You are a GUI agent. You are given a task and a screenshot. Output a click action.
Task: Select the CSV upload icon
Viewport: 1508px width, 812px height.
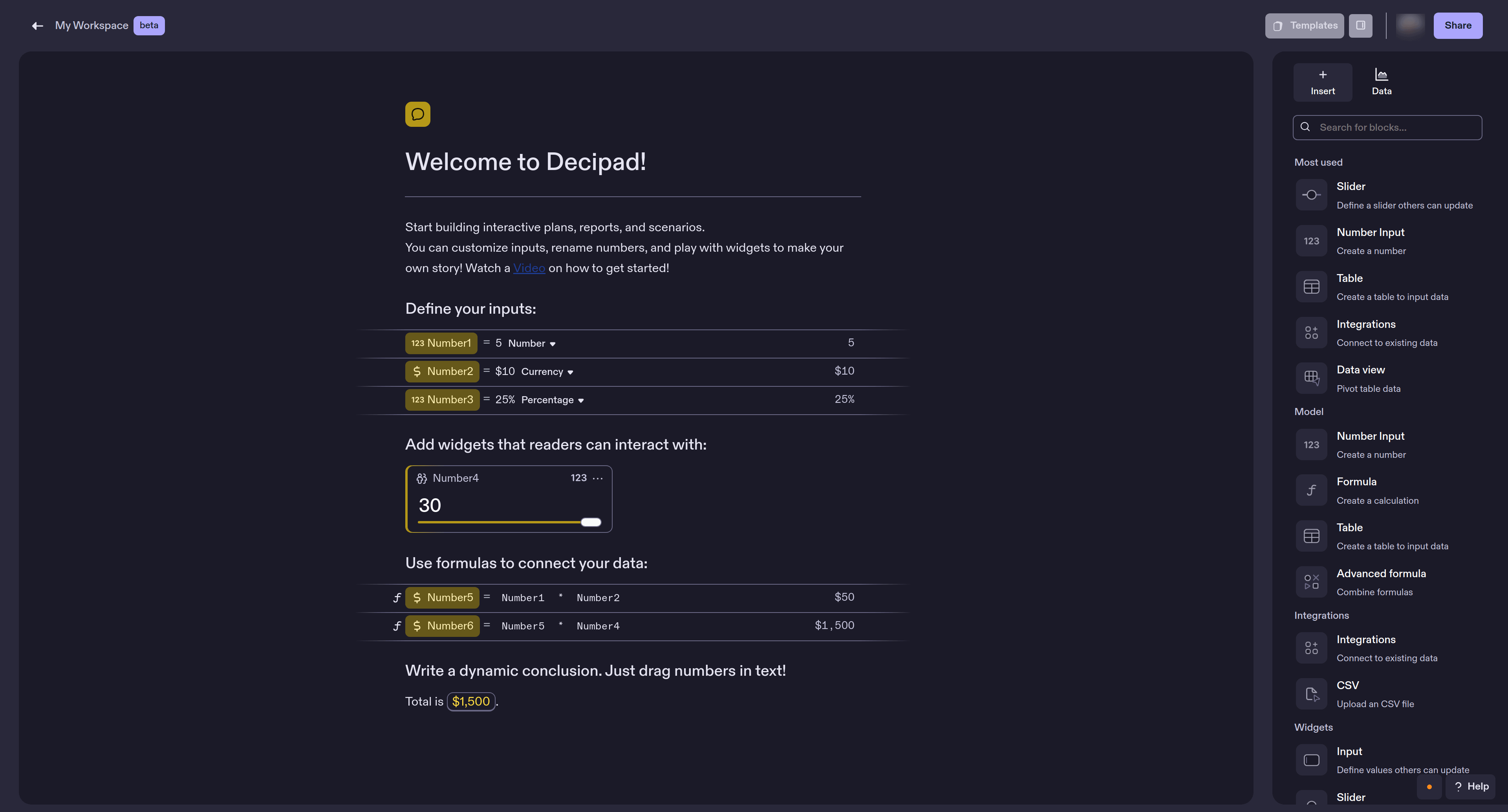1311,694
